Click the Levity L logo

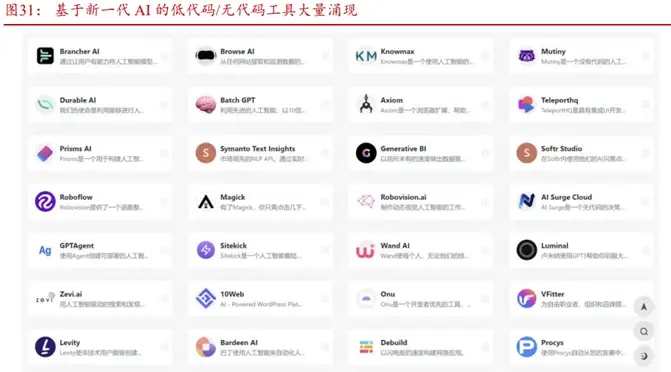[x=45, y=347]
